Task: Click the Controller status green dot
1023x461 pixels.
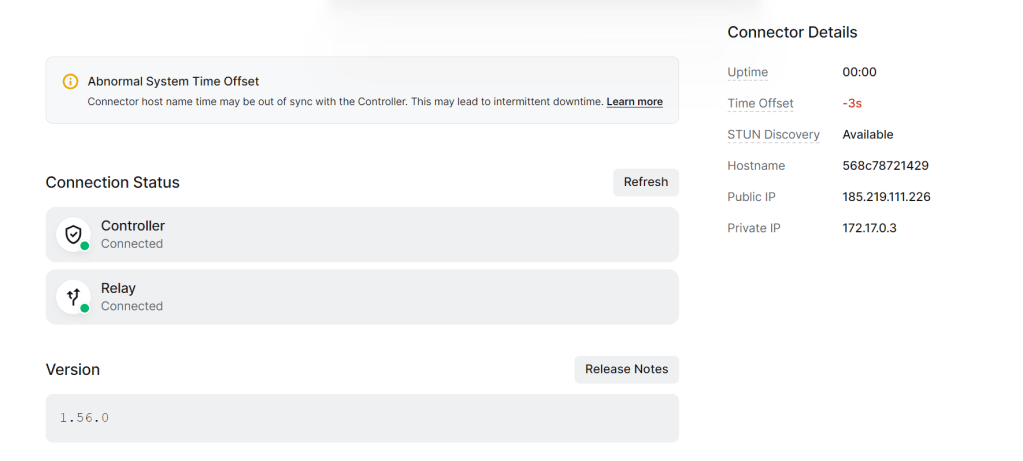Action: (x=85, y=246)
